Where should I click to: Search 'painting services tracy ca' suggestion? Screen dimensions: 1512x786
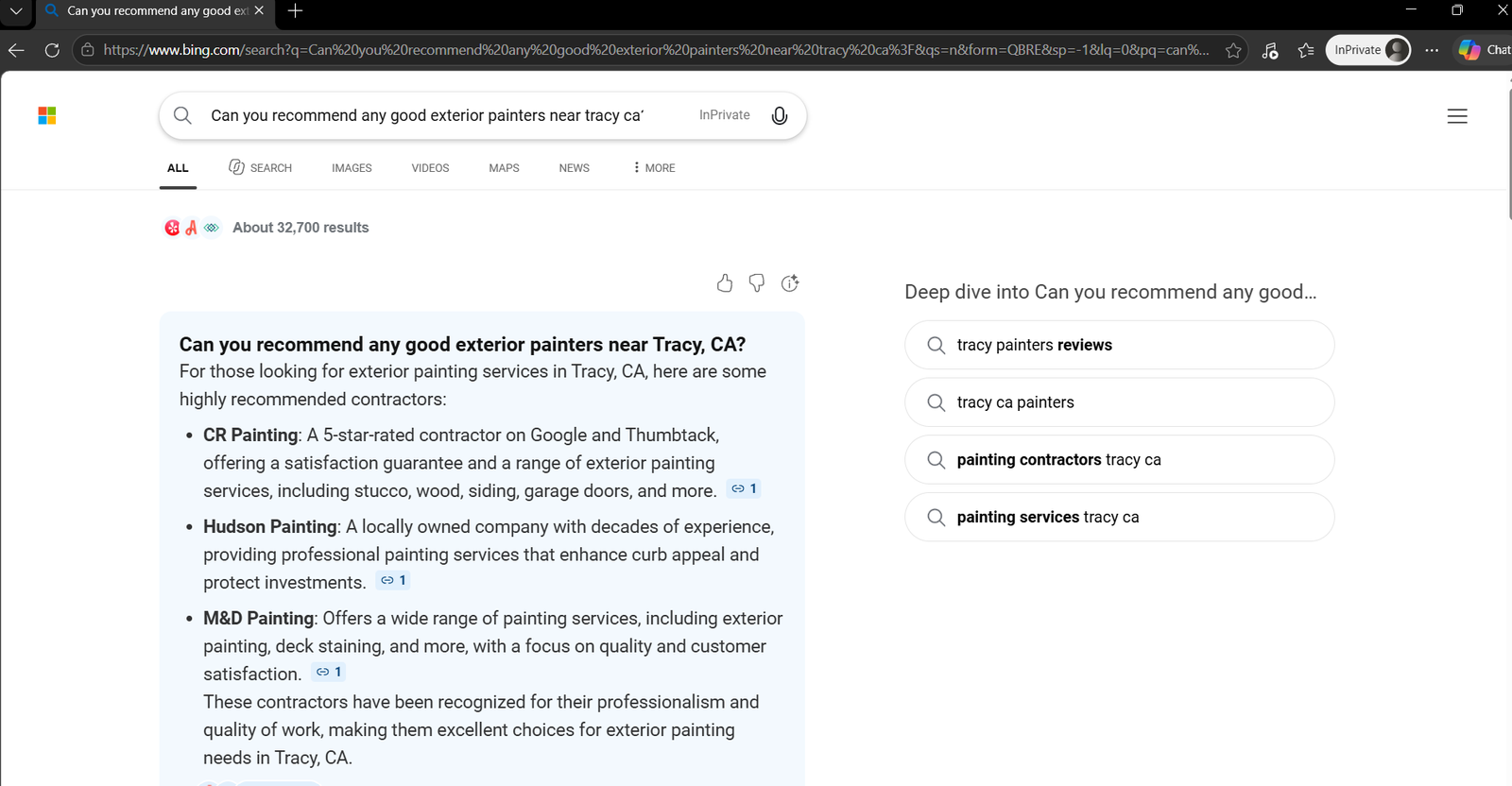(1119, 517)
